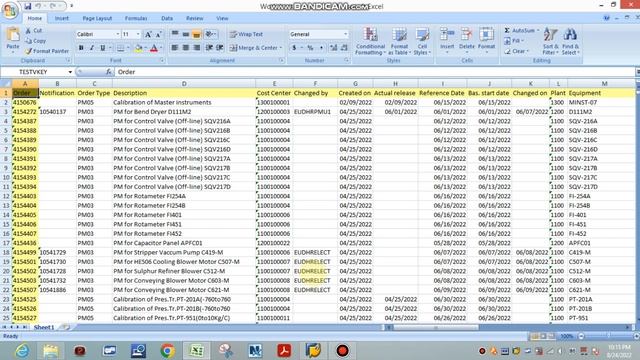This screenshot has width=640, height=360.
Task: Open the Font name Calibri dropdown
Action: tap(118, 34)
